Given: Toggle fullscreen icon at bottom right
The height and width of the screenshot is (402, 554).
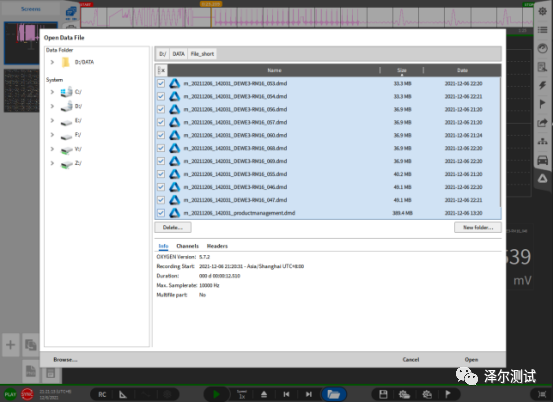Looking at the screenshot, I should [x=542, y=394].
